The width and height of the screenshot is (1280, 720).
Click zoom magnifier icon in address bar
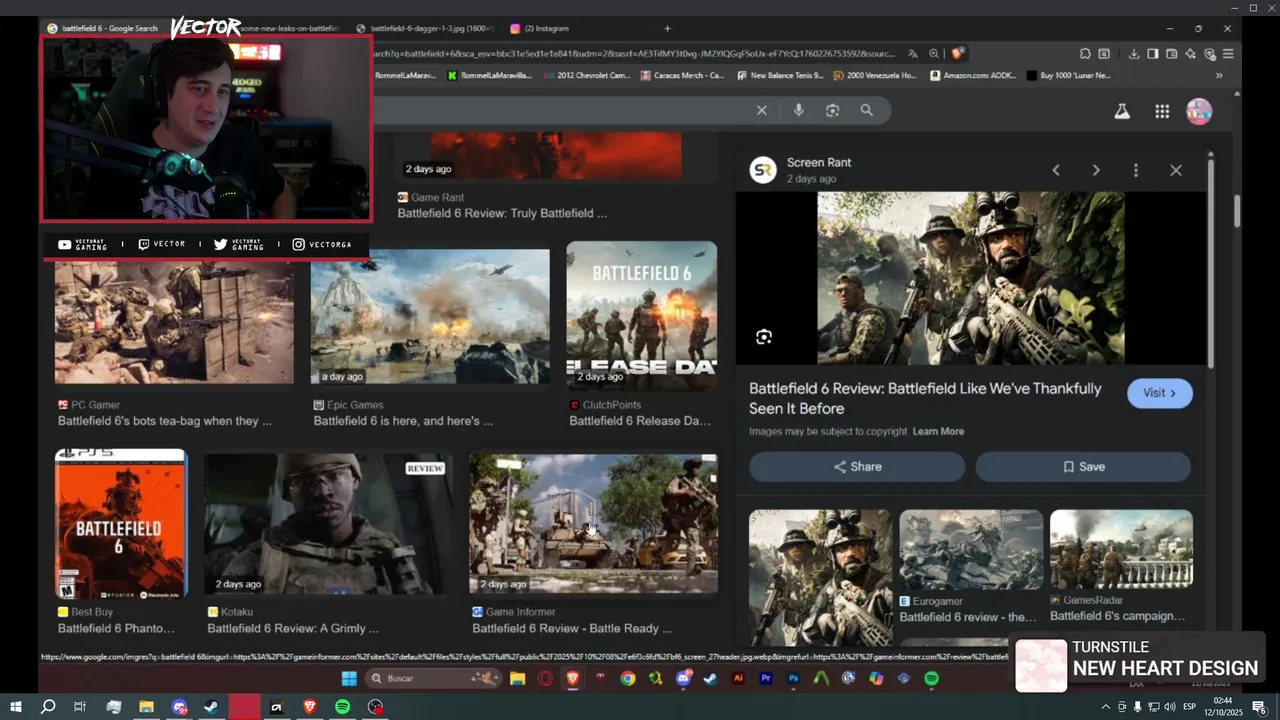(934, 54)
